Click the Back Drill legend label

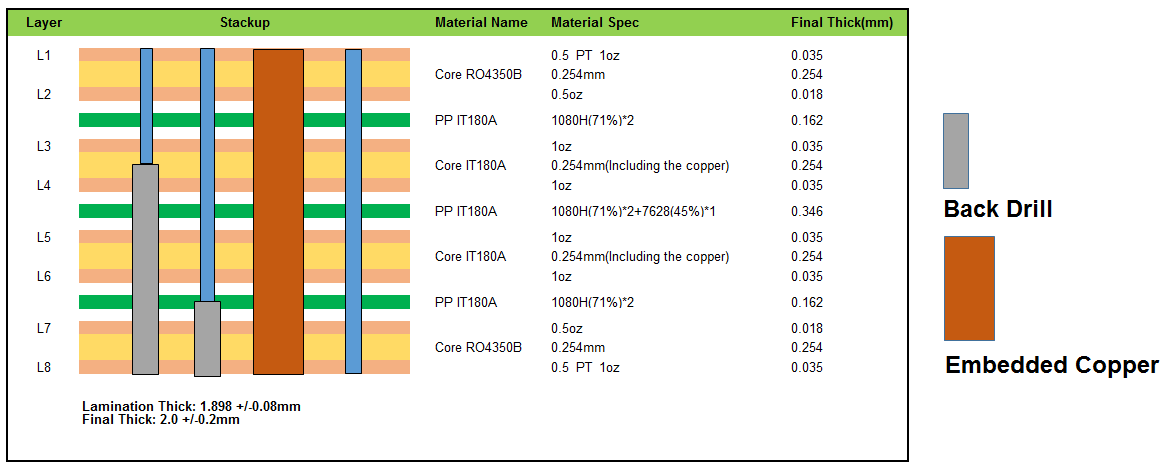tap(997, 210)
